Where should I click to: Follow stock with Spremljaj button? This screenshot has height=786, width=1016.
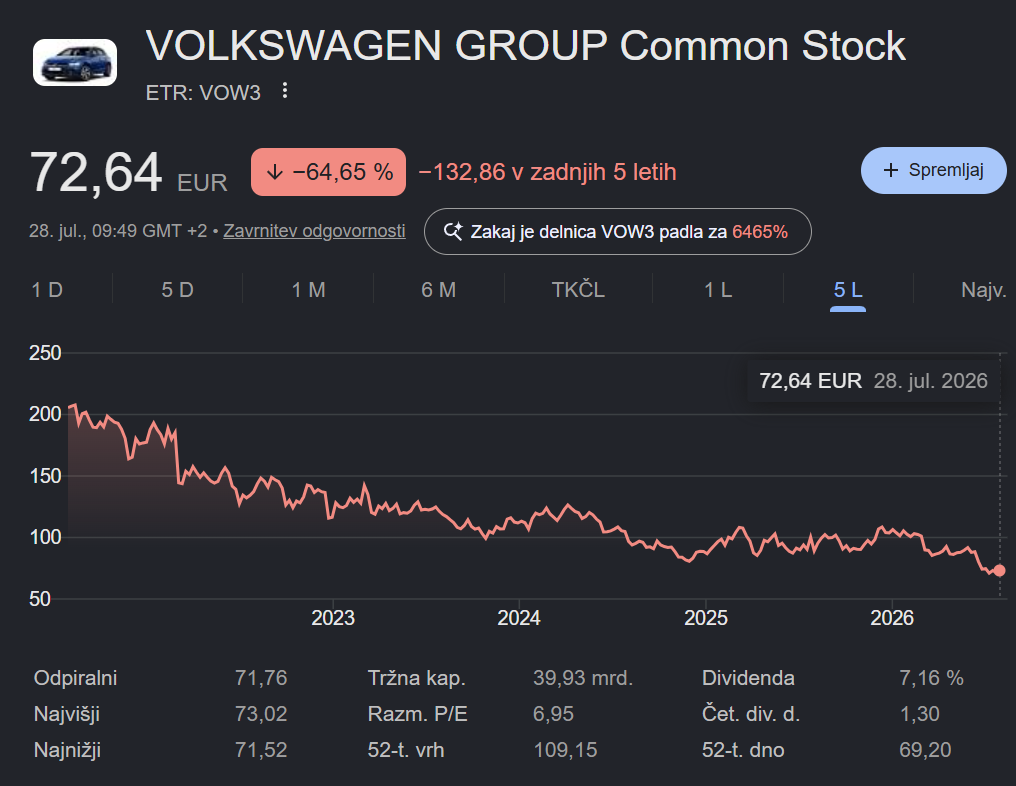[x=933, y=170]
